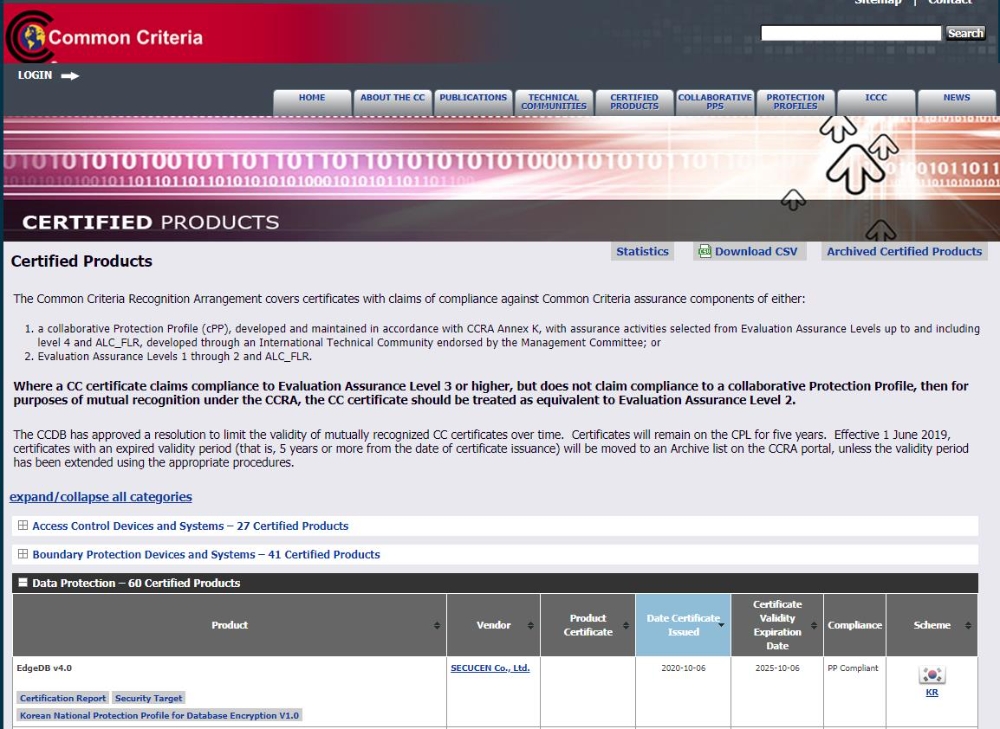The image size is (1000, 729).
Task: Sort by Product column arrows
Action: (x=437, y=626)
